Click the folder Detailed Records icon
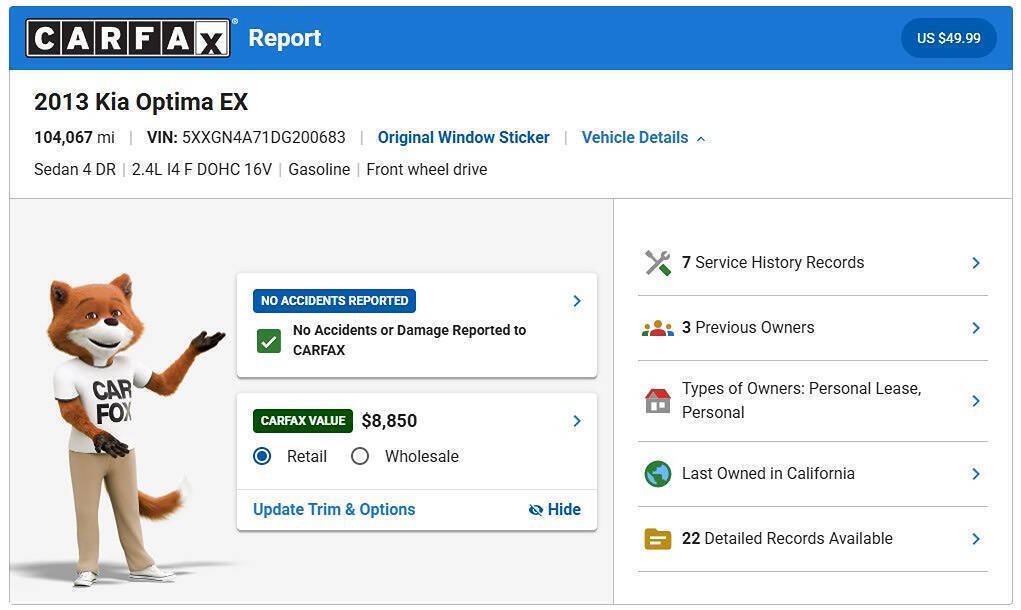 658,539
